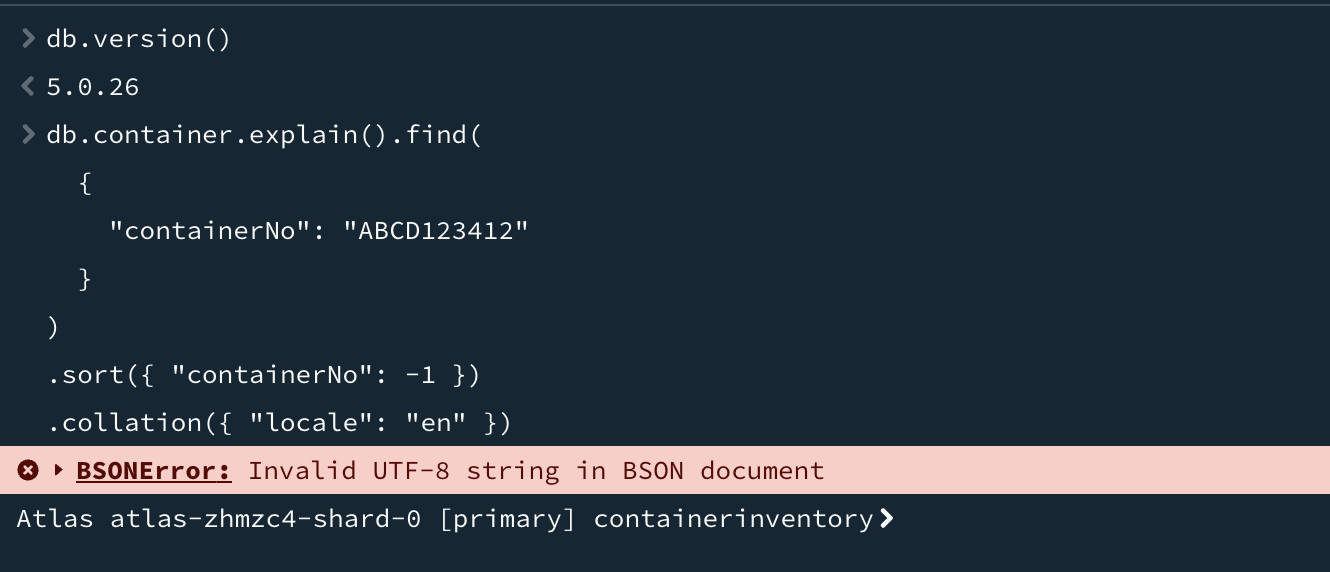Click the "ABCD123412" string value

tap(435, 231)
